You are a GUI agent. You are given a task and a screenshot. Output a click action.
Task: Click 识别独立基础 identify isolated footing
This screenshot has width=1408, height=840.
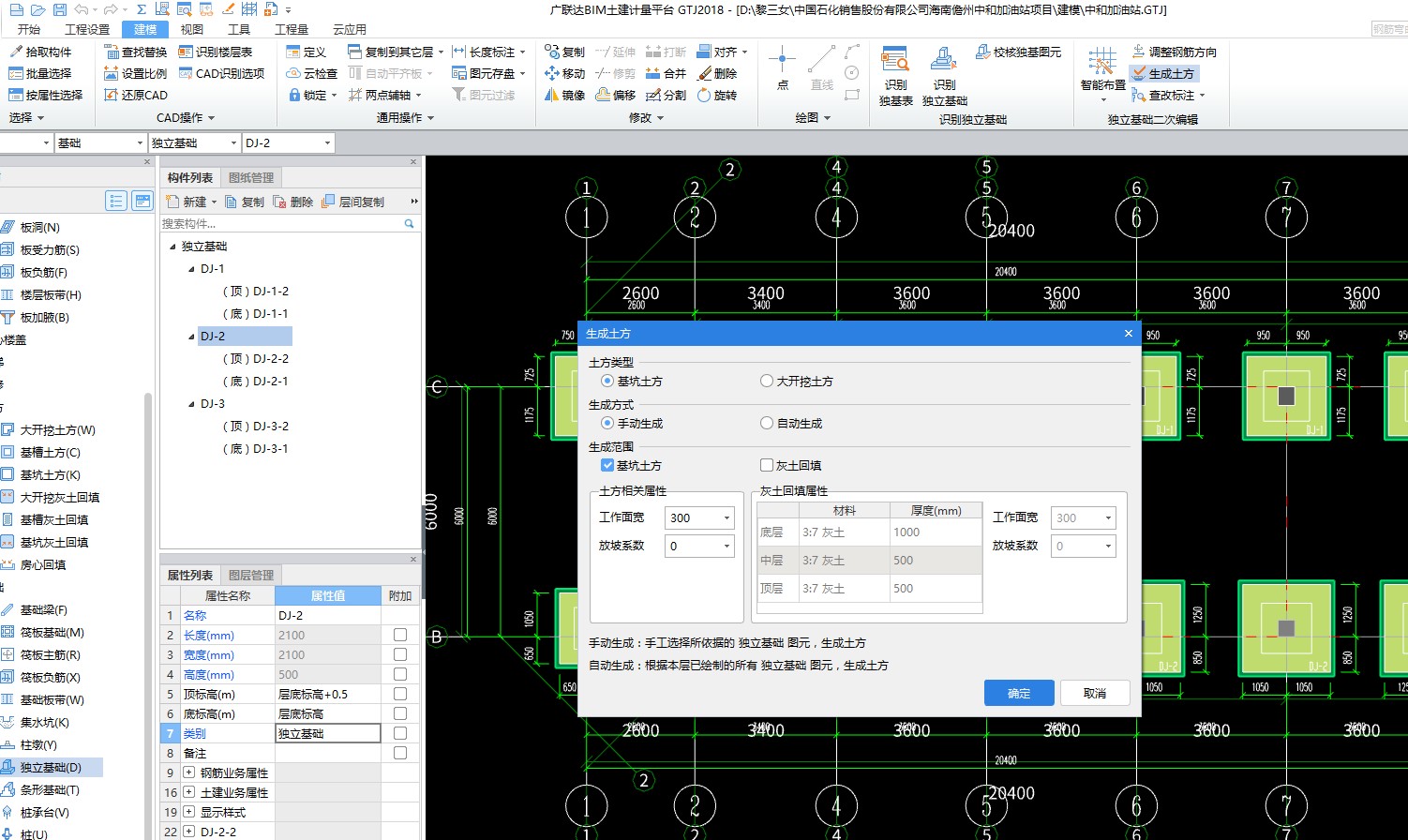(x=944, y=76)
